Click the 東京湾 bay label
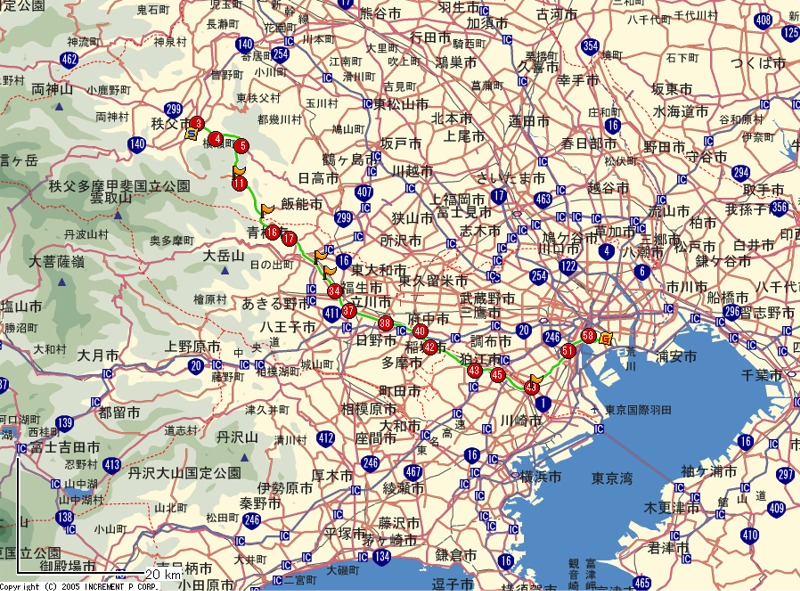Viewport: 800px width, 591px height. (x=612, y=479)
